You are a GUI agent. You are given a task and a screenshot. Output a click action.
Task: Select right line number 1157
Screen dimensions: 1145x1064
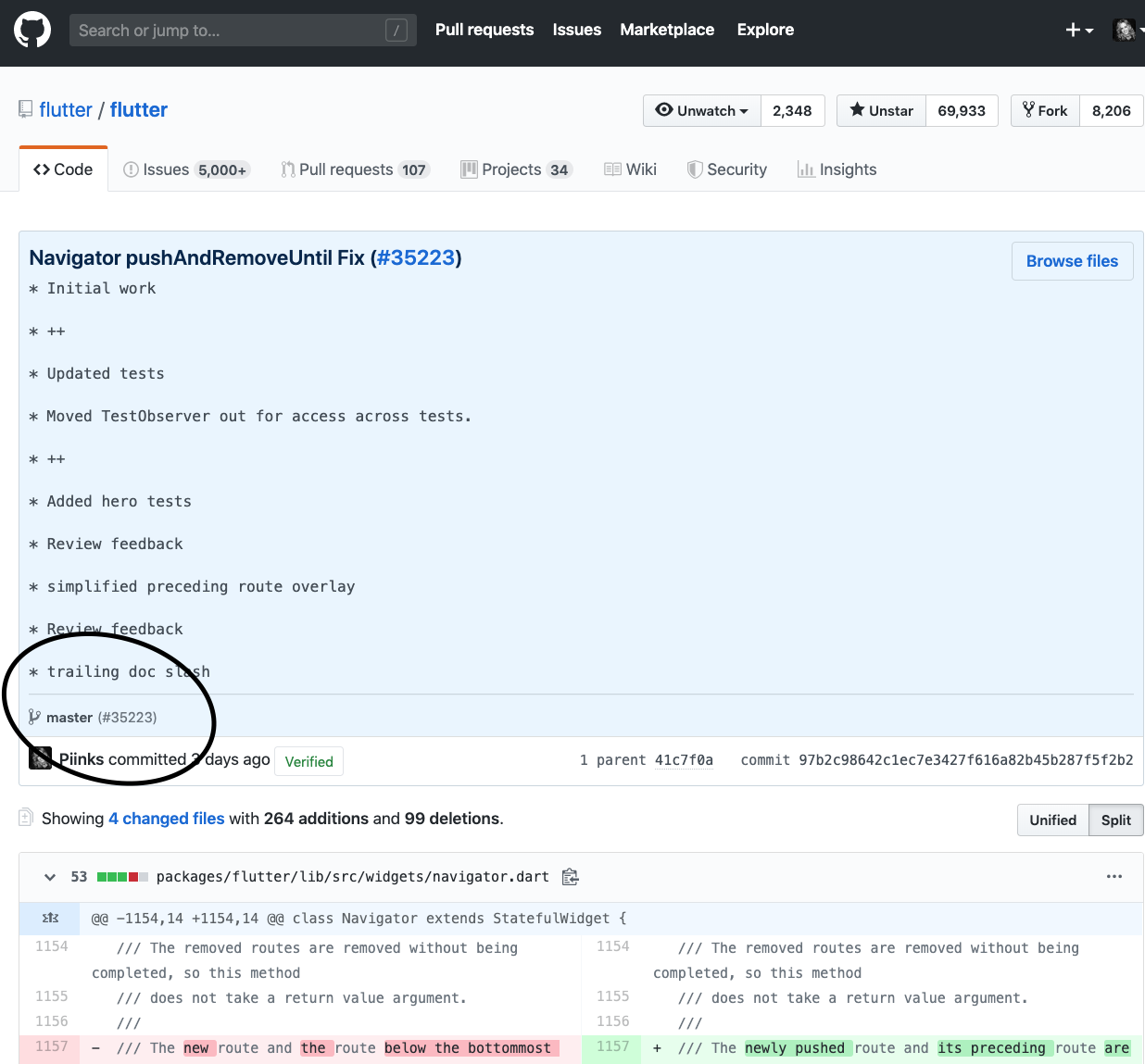612,1046
